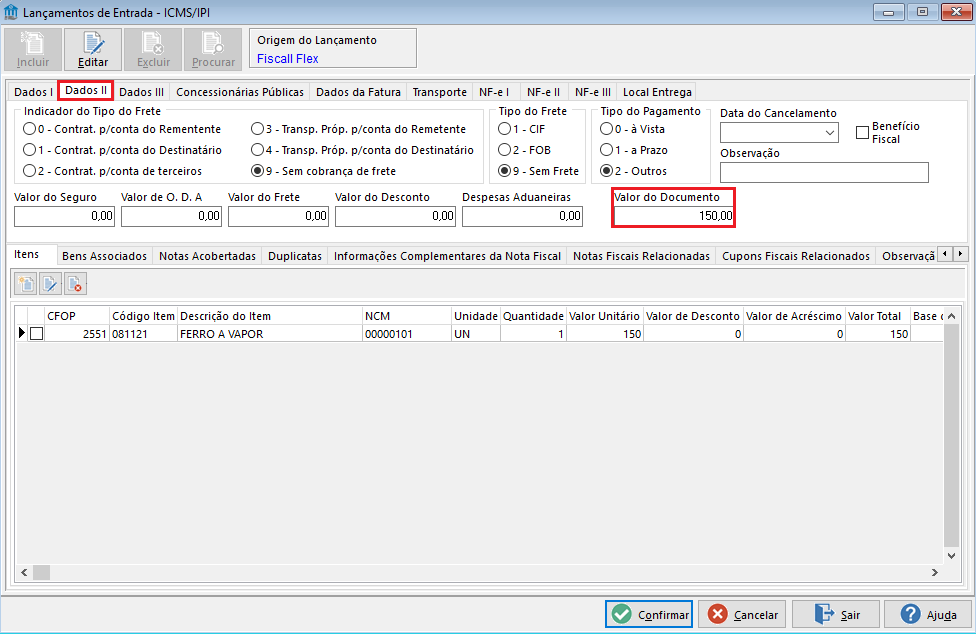Click the horizontal scrollbar right arrow
976x634 pixels.
[934, 572]
